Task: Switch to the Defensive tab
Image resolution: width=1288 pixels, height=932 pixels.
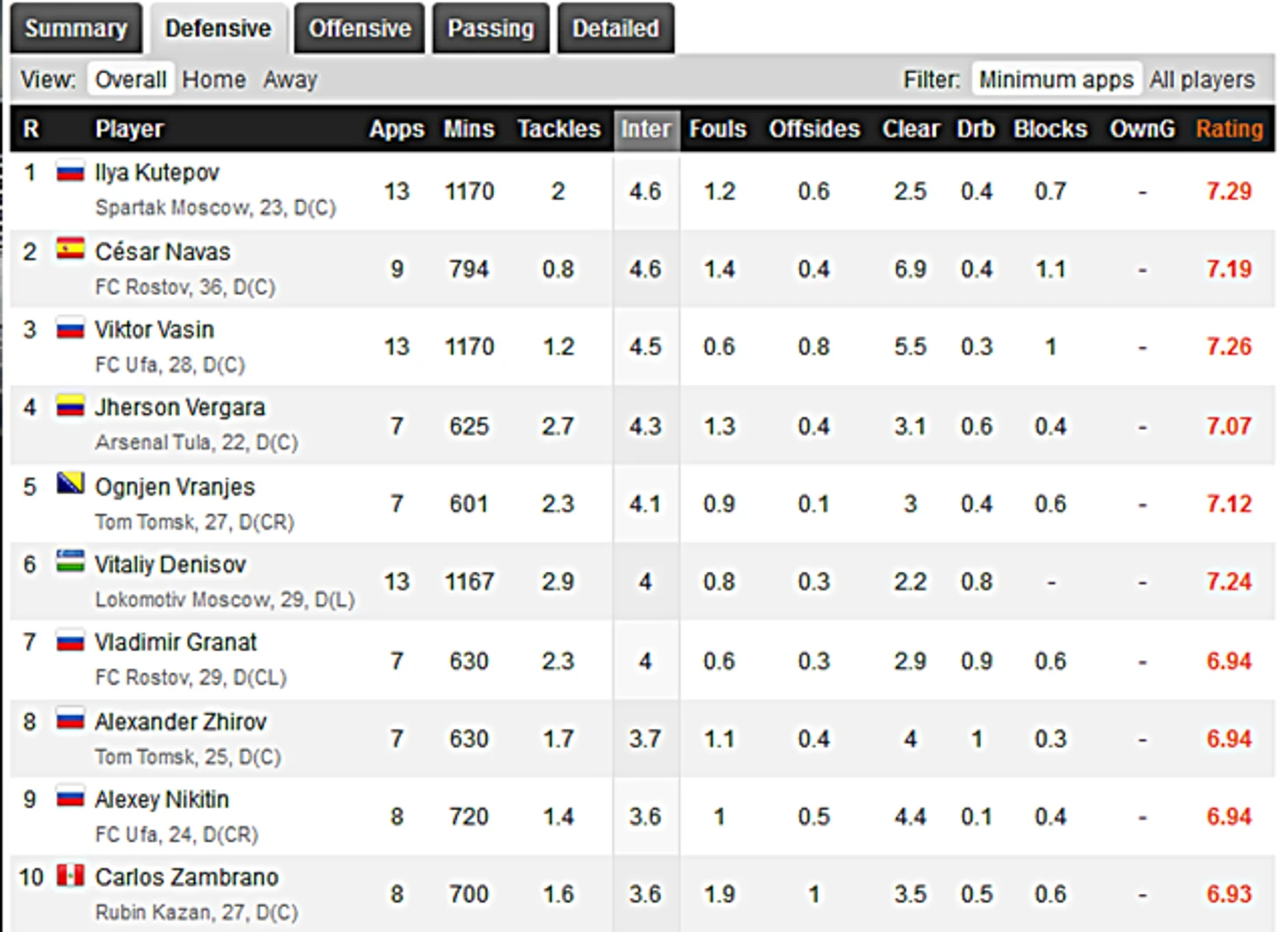Action: pyautogui.click(x=218, y=28)
